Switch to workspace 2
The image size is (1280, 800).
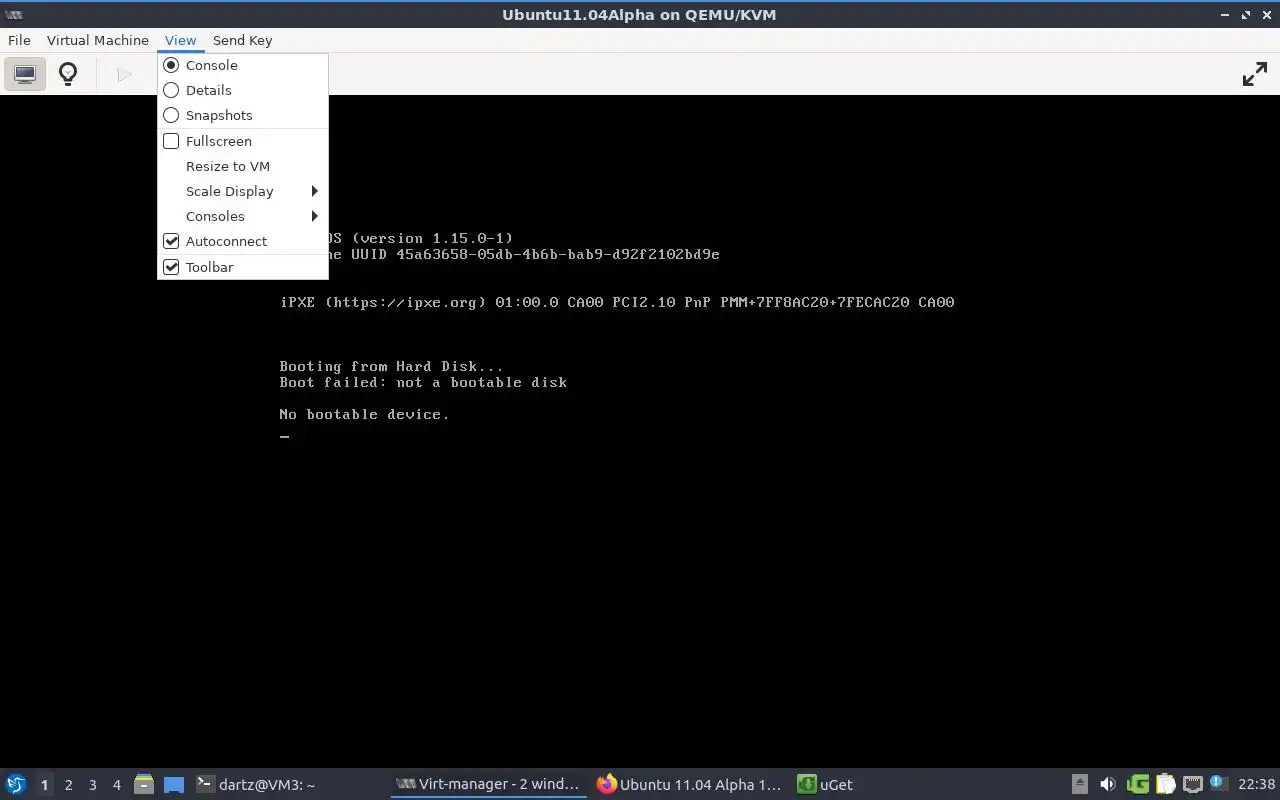(68, 785)
